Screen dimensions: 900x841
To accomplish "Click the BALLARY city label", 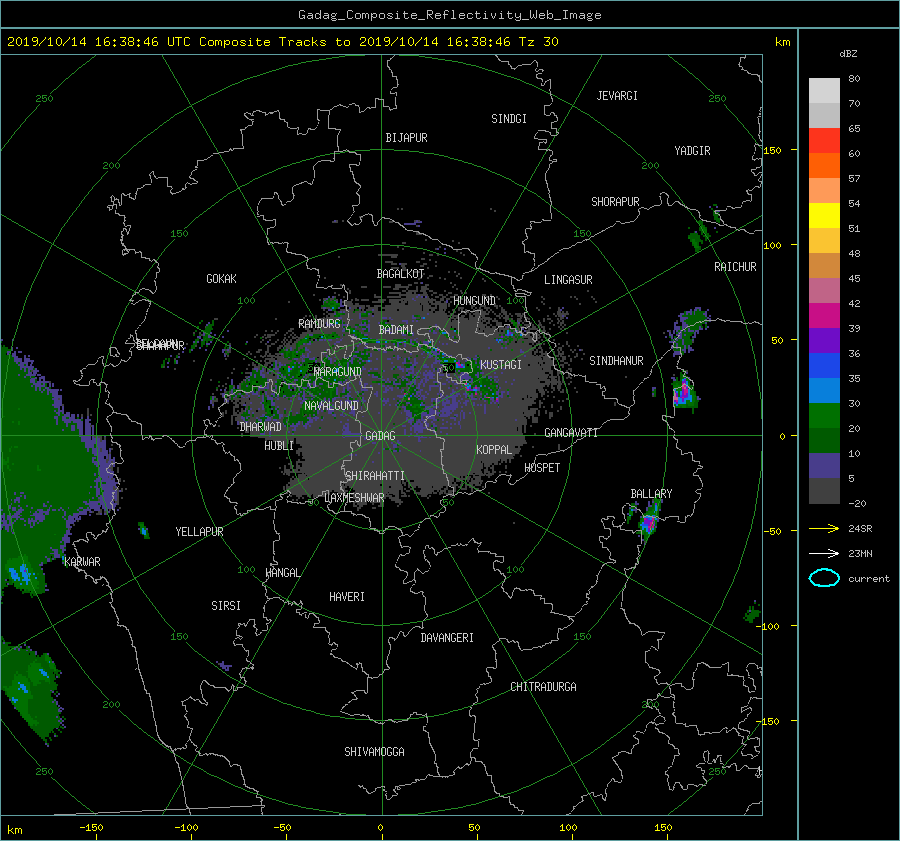I will pyautogui.click(x=651, y=494).
